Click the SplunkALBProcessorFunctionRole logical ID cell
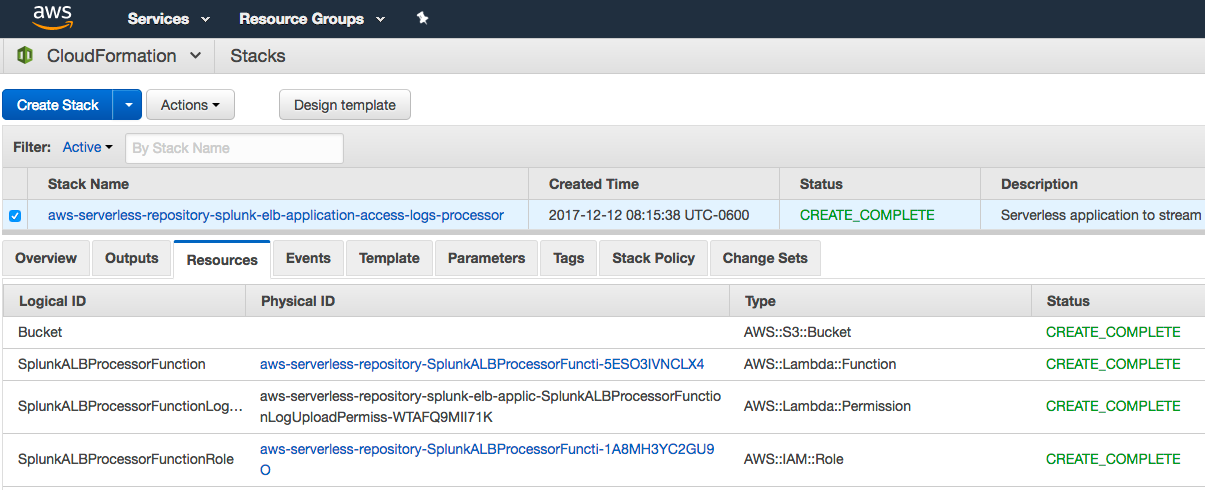The width and height of the screenshot is (1205, 490). (x=126, y=459)
